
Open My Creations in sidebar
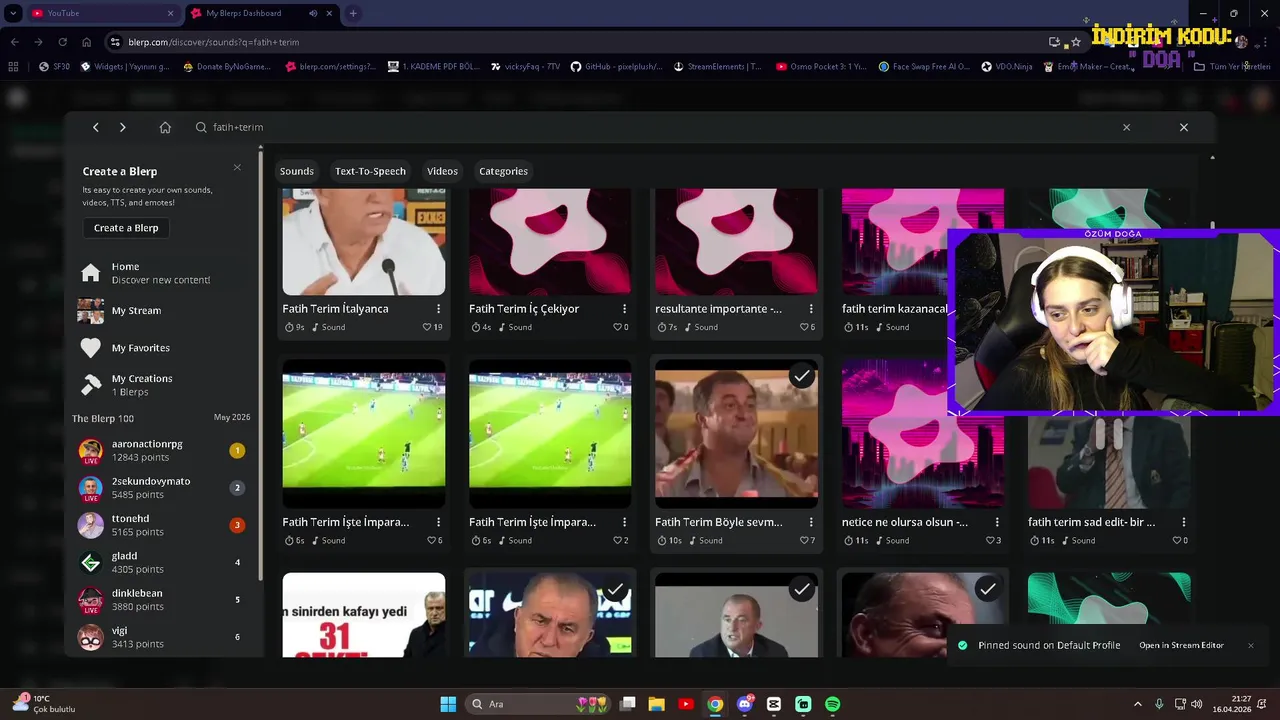pyautogui.click(x=160, y=385)
